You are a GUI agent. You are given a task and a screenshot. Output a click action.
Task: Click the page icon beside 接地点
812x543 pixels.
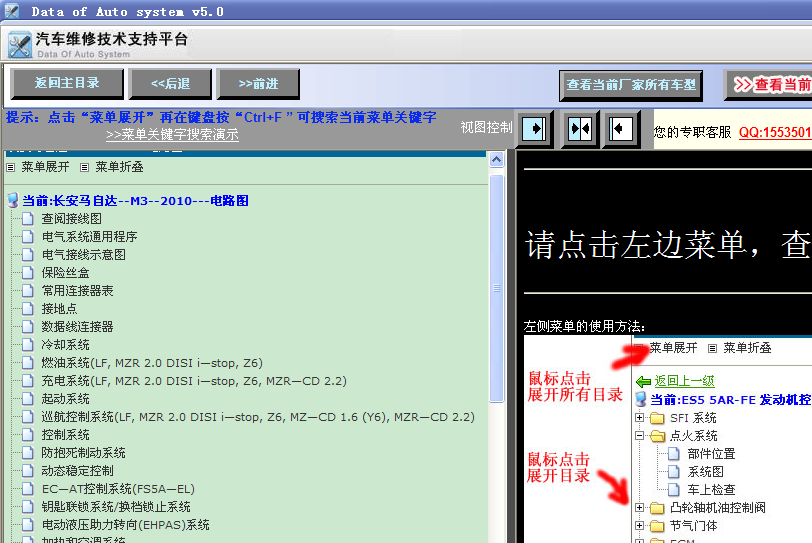(28, 309)
